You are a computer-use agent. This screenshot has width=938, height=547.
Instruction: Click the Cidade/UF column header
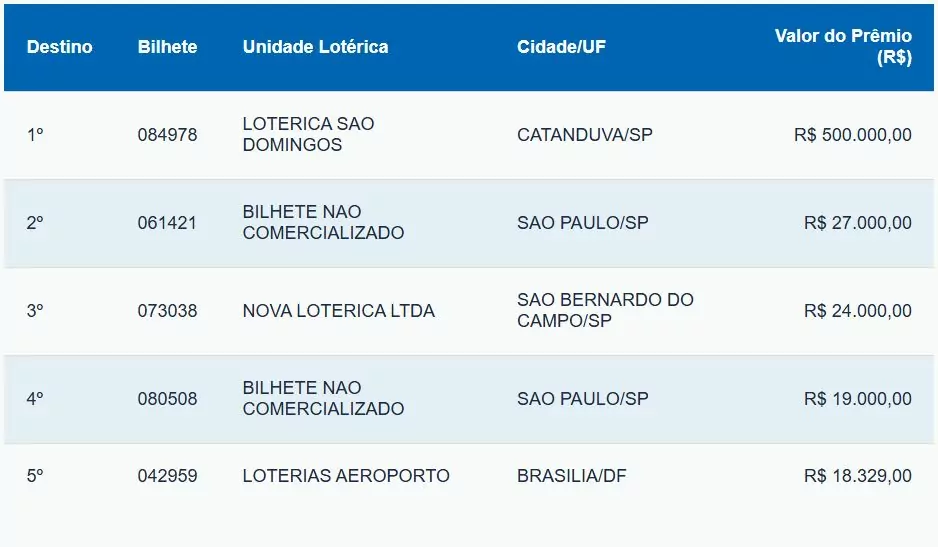pos(561,47)
